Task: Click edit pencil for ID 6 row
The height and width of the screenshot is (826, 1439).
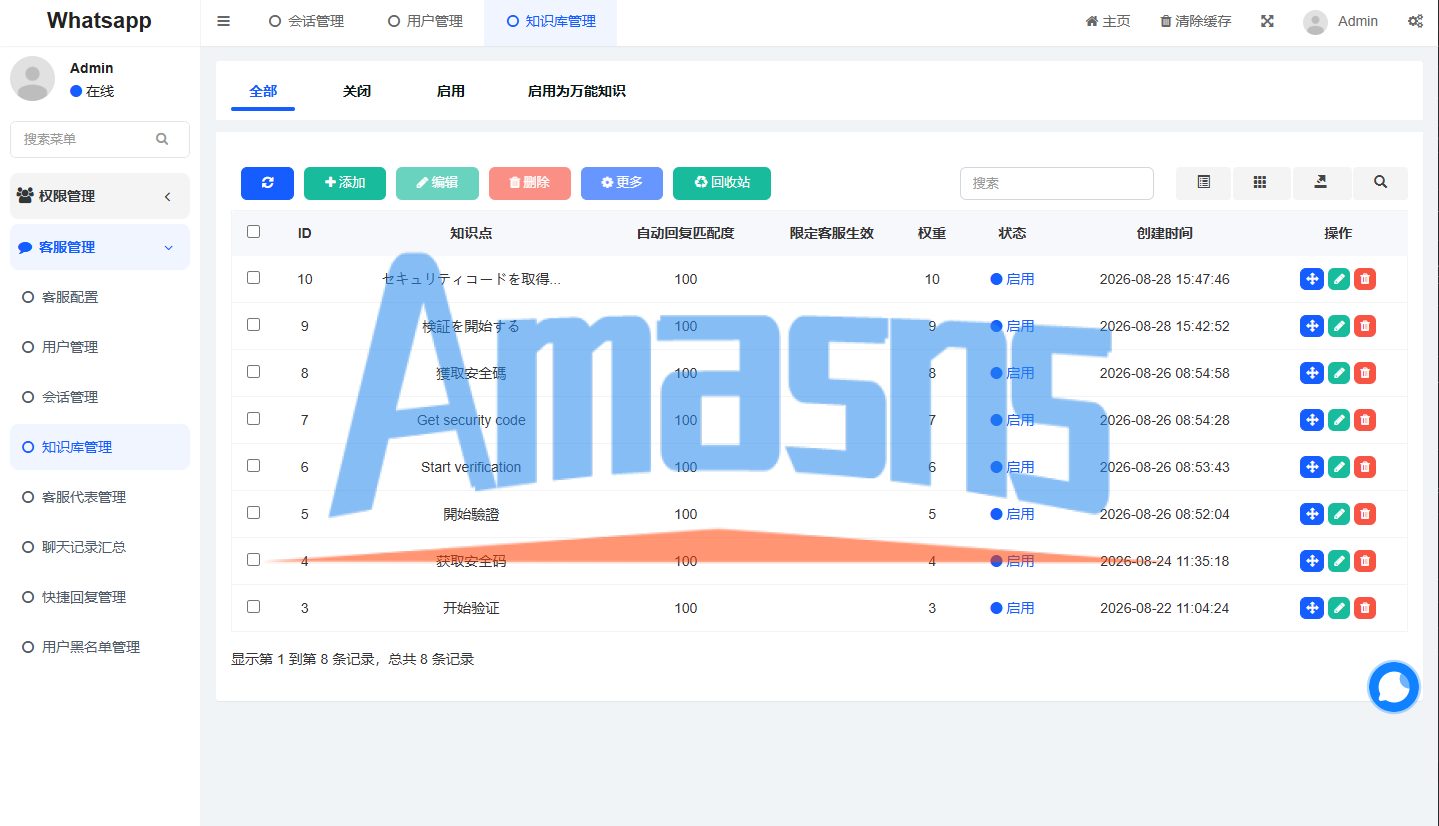Action: click(1339, 467)
